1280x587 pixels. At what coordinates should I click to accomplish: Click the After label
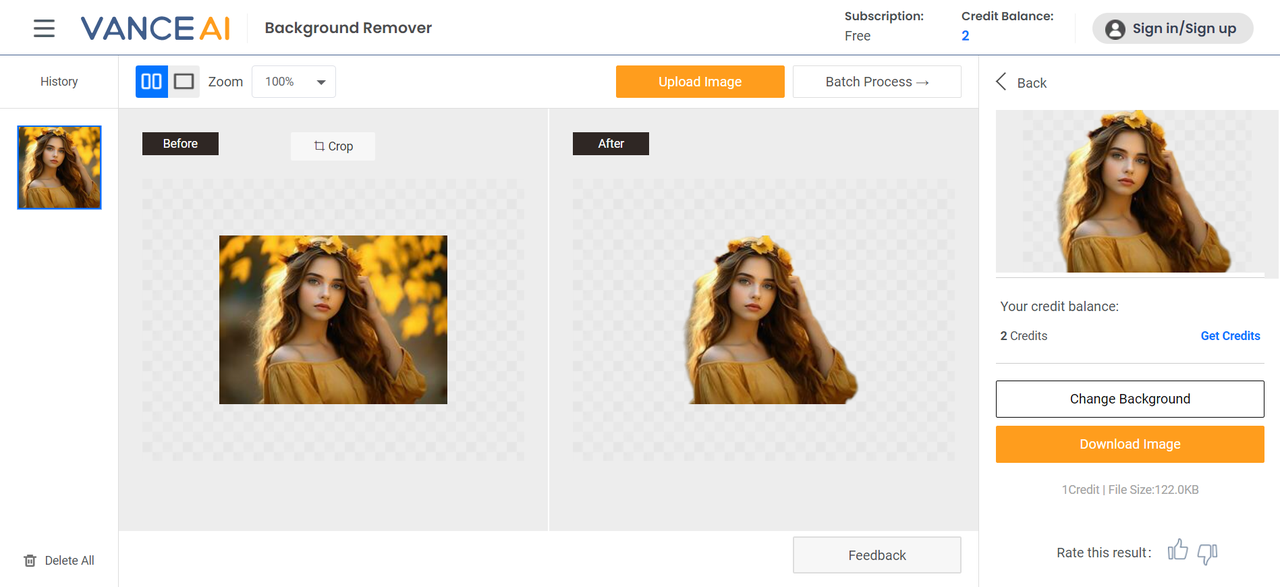pyautogui.click(x=611, y=144)
